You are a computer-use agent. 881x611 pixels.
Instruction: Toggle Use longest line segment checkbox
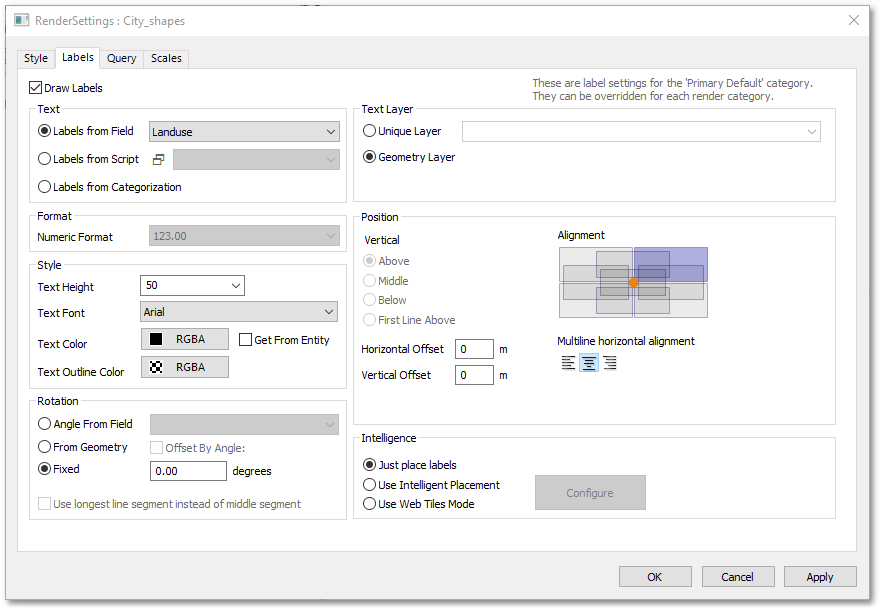[44, 504]
